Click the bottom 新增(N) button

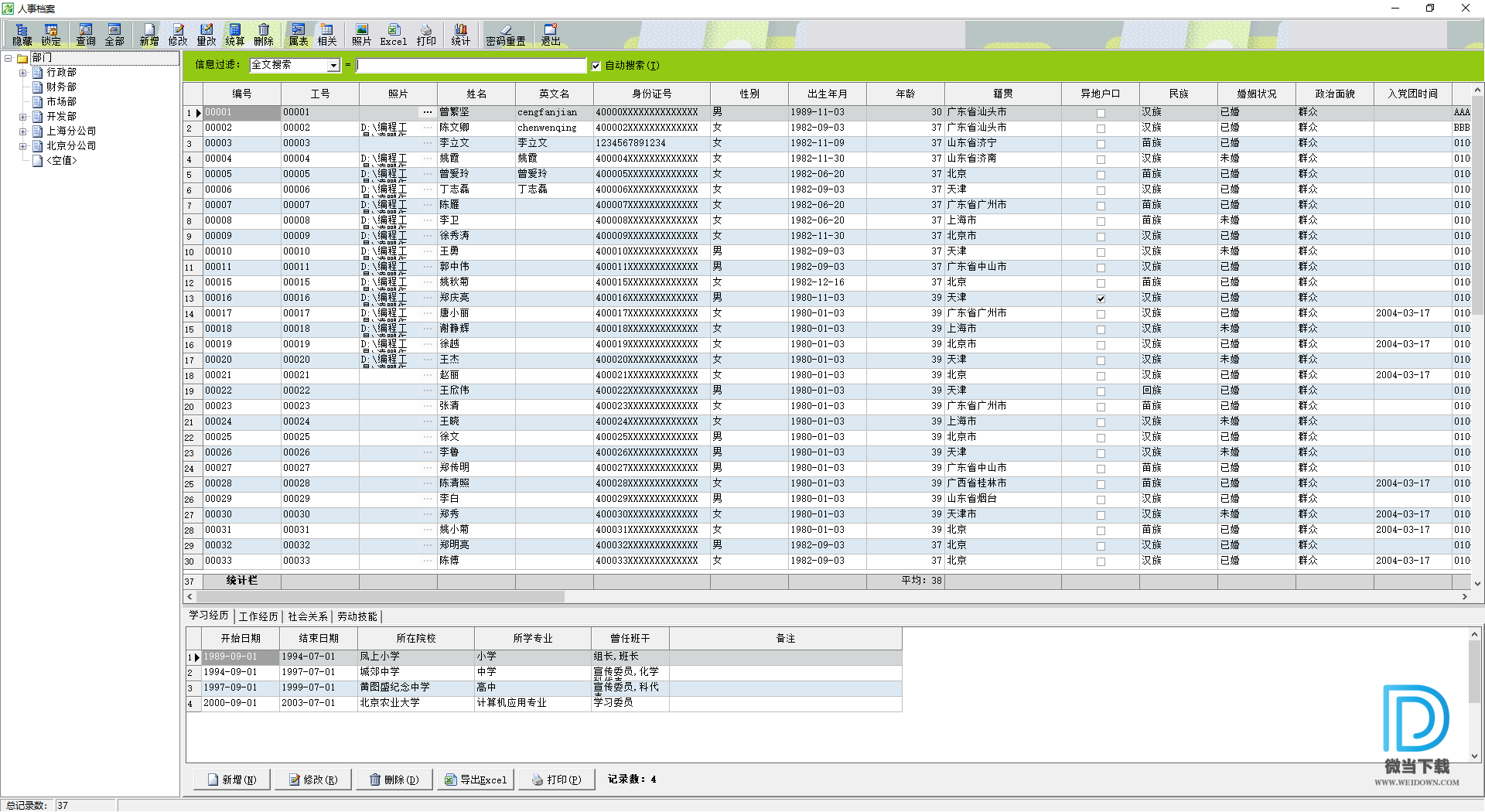(x=230, y=780)
